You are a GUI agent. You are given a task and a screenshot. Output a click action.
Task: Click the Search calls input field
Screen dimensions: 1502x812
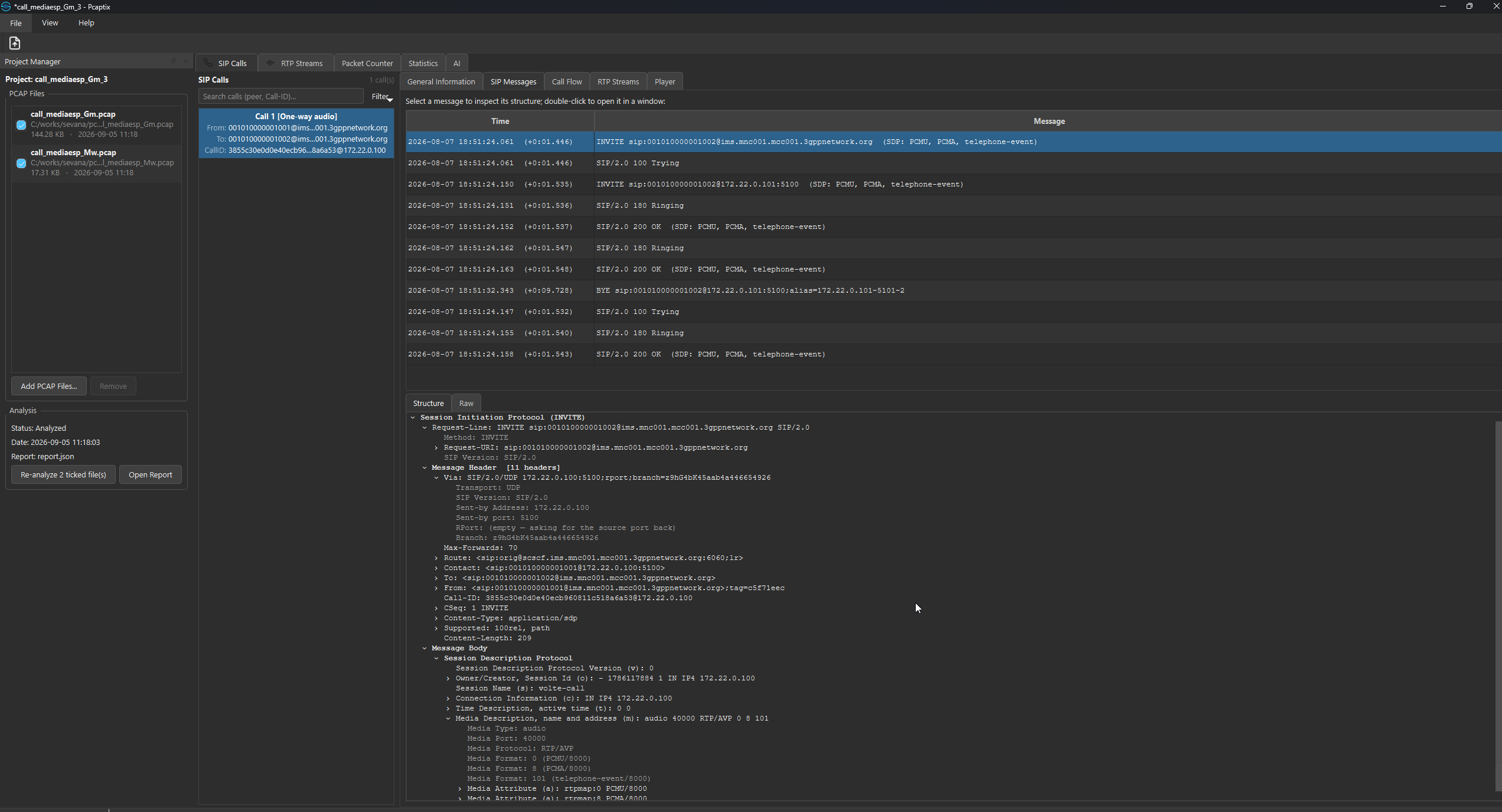(x=281, y=97)
